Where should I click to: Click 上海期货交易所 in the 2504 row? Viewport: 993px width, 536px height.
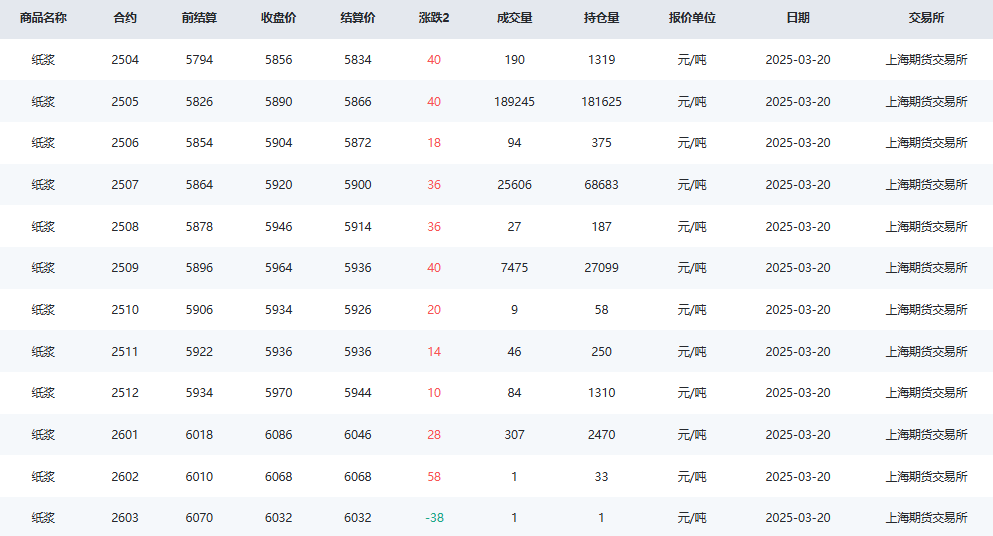[926, 60]
